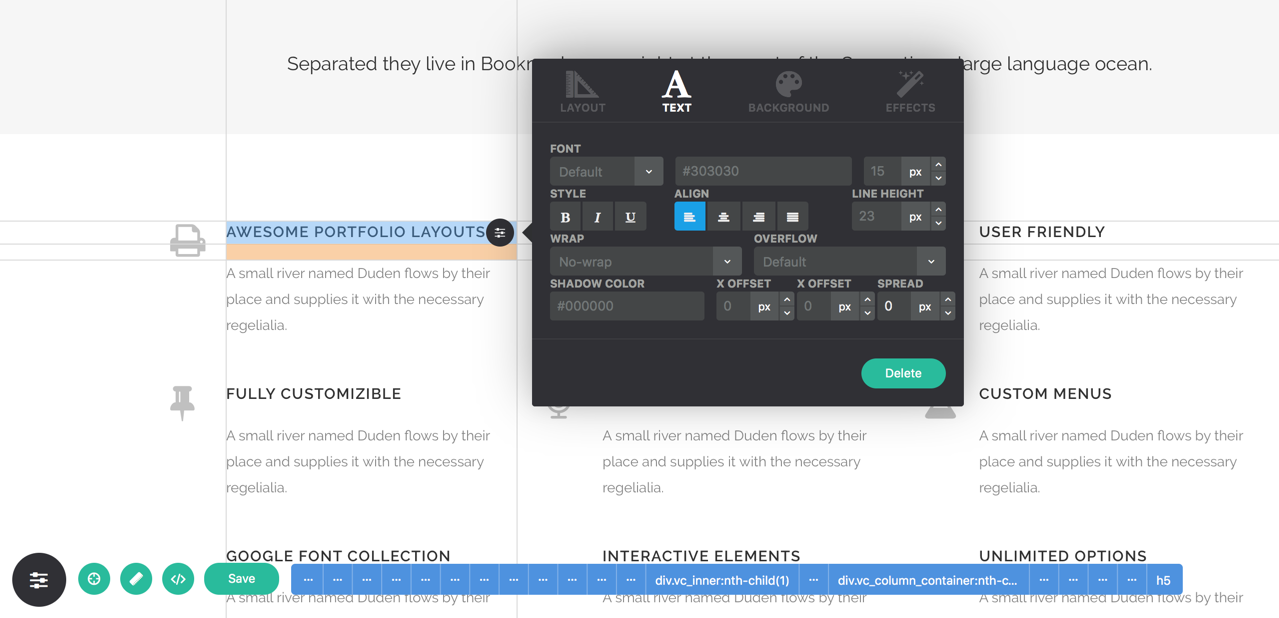Click the Interactive Elements heading

701,556
